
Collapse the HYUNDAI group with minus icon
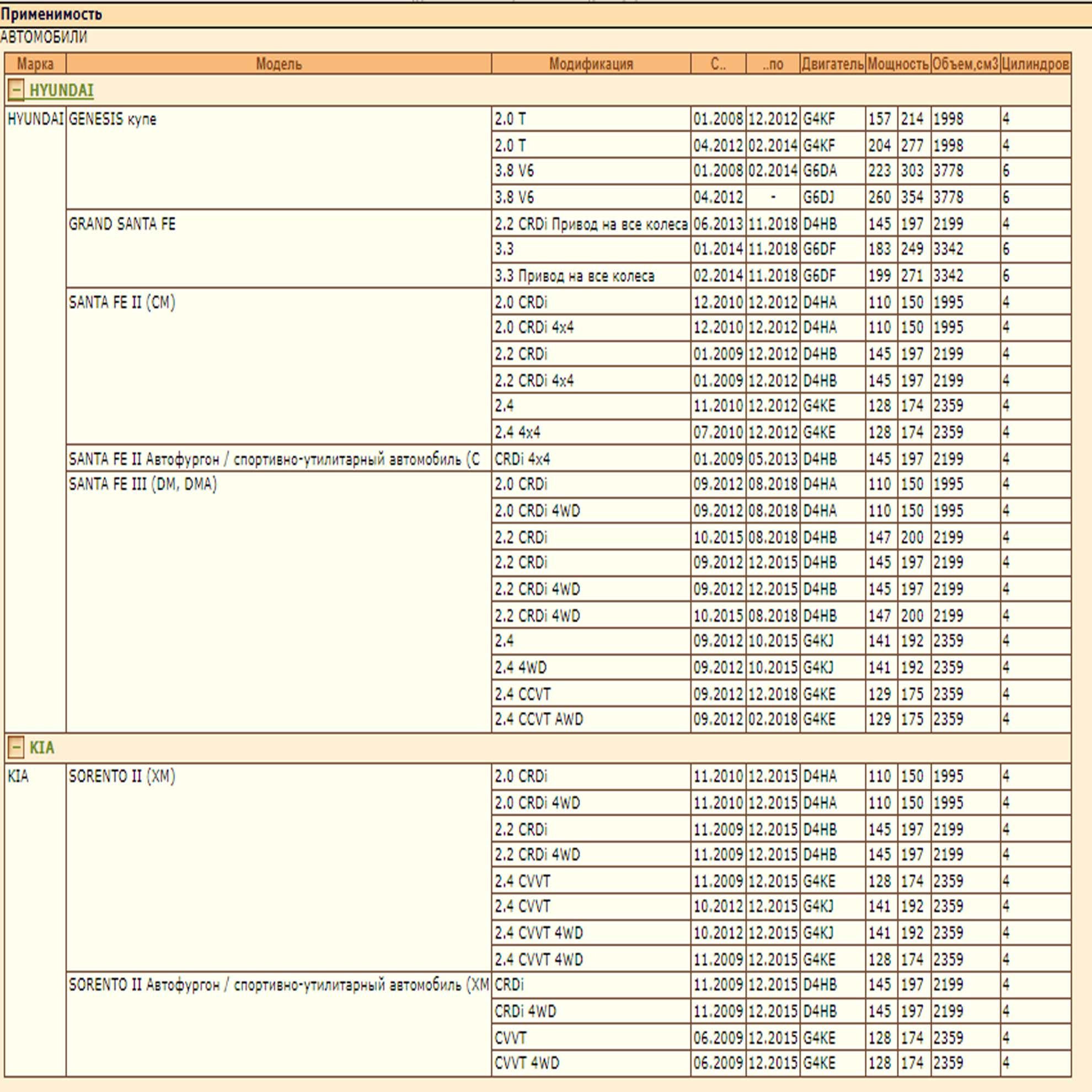click(16, 90)
